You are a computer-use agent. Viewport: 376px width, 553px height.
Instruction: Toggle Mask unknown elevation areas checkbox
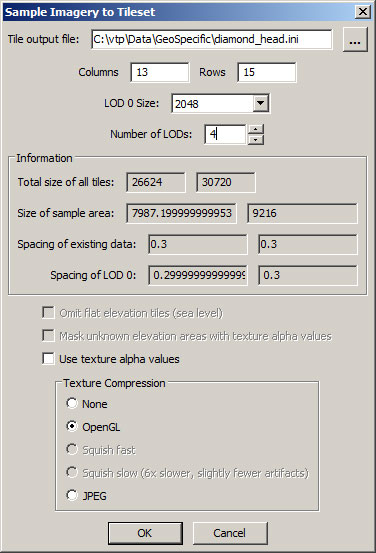coord(48,336)
